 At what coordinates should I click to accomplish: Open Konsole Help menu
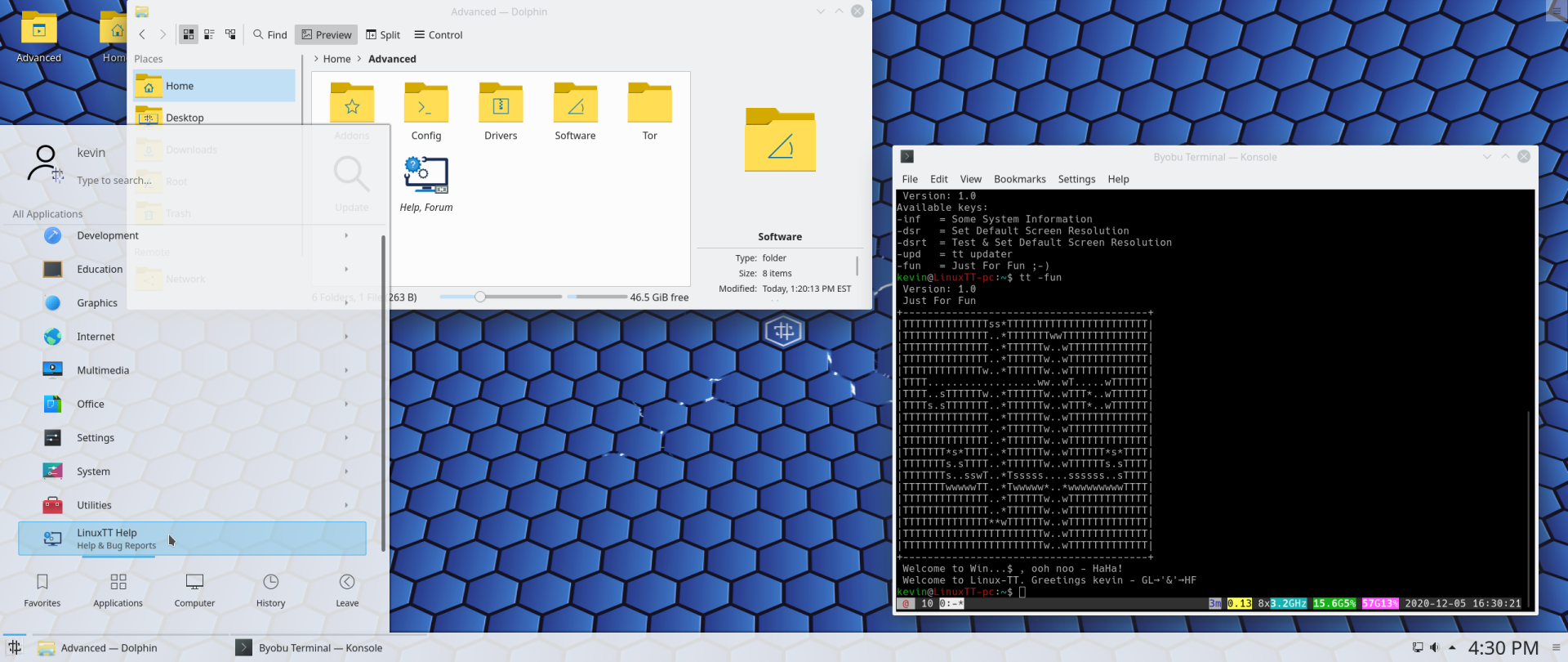click(x=1118, y=179)
